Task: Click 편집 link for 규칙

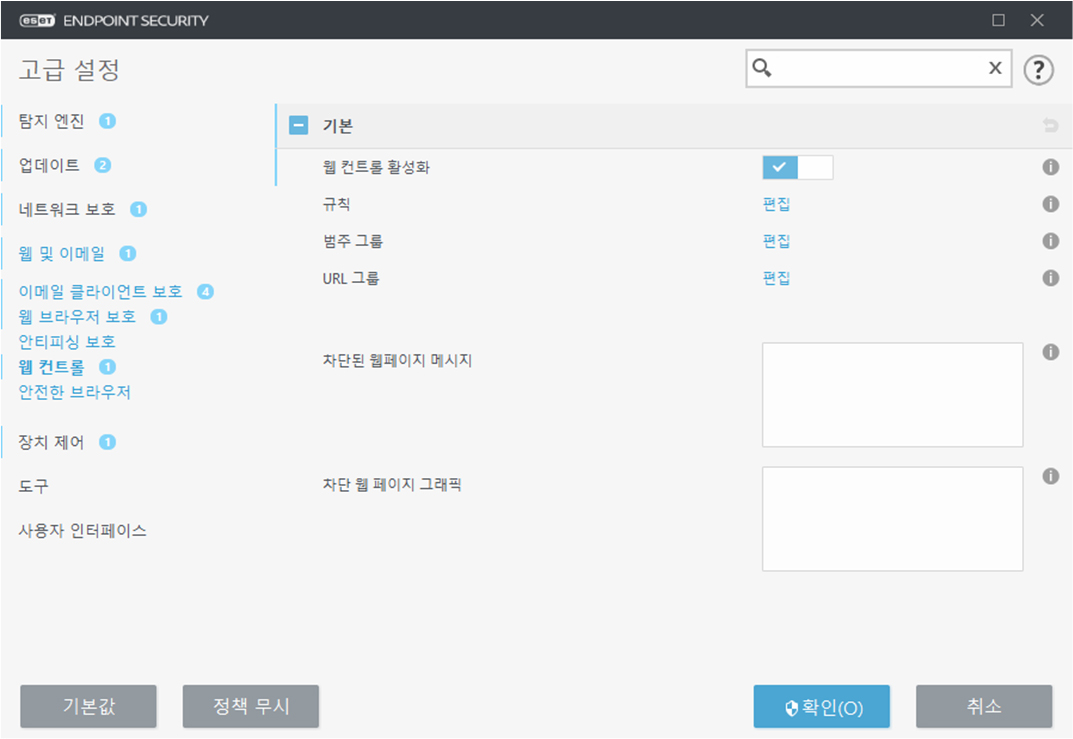Action: click(776, 204)
